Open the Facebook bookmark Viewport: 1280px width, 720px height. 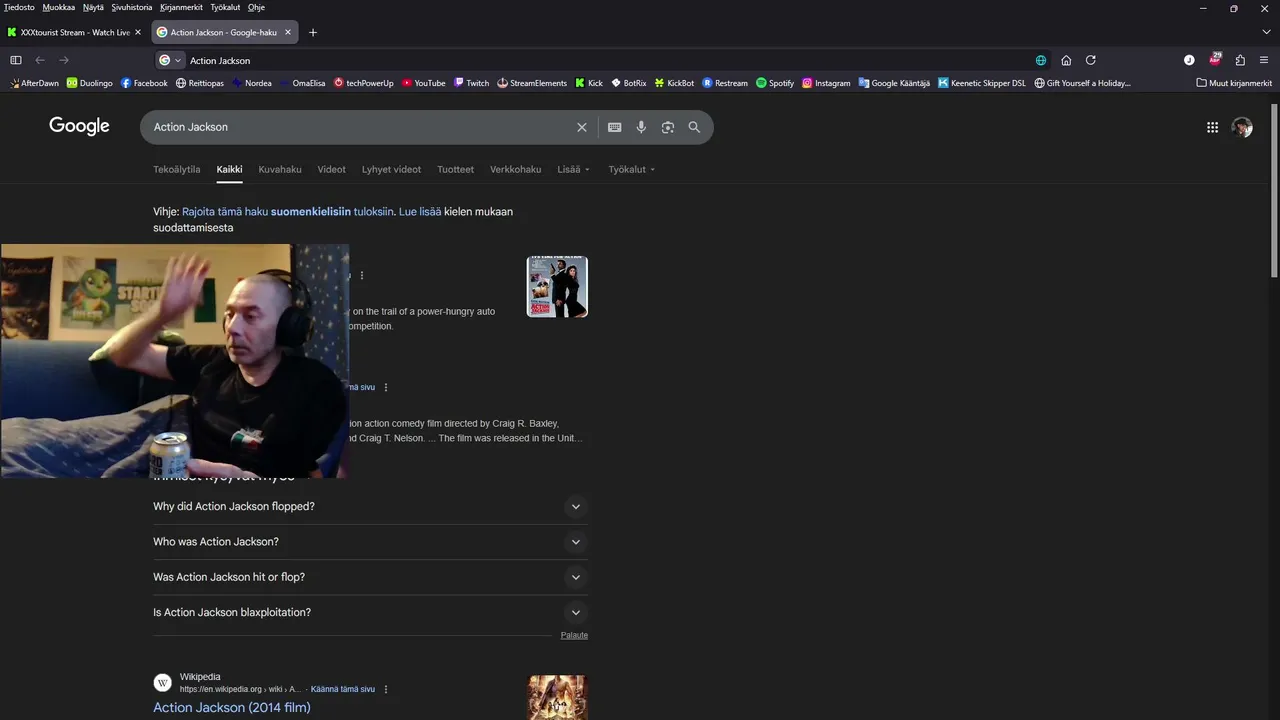[144, 83]
